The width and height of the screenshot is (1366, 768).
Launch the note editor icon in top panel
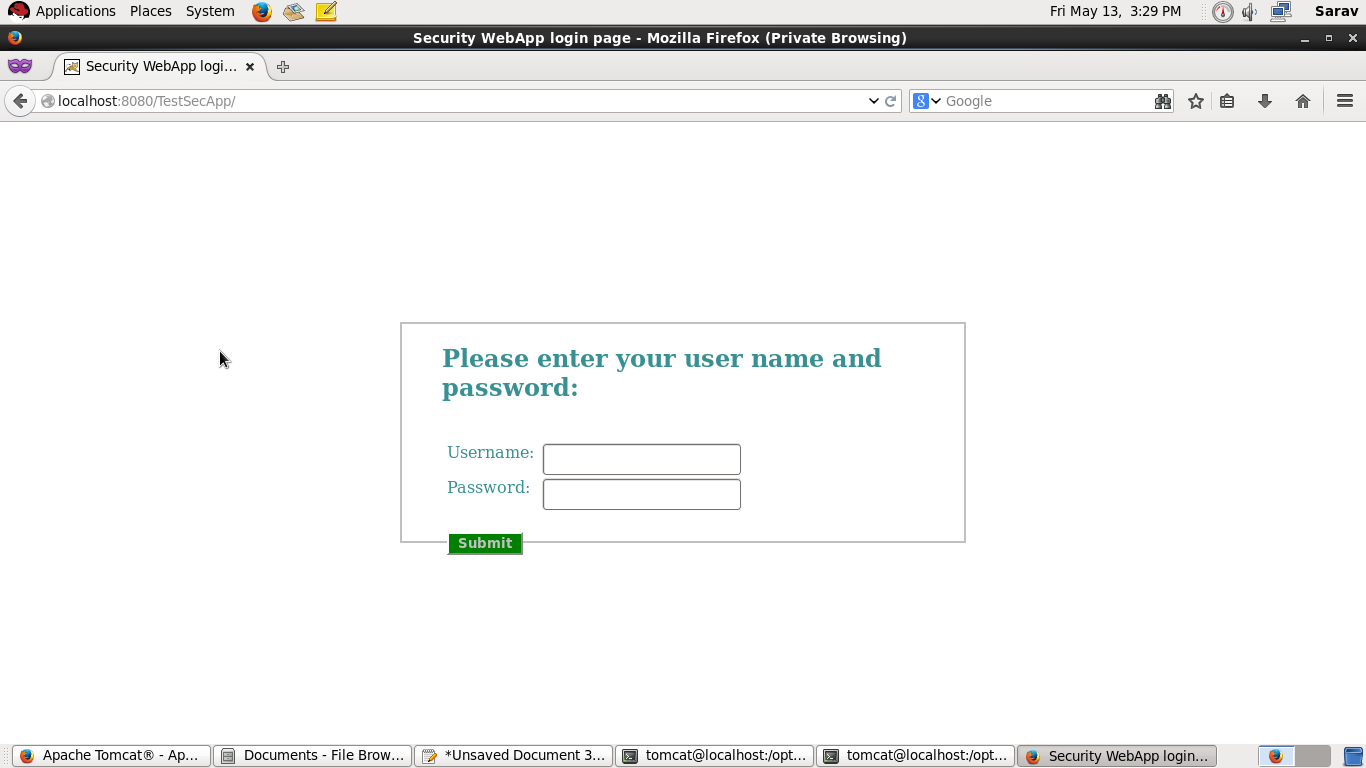pyautogui.click(x=326, y=12)
